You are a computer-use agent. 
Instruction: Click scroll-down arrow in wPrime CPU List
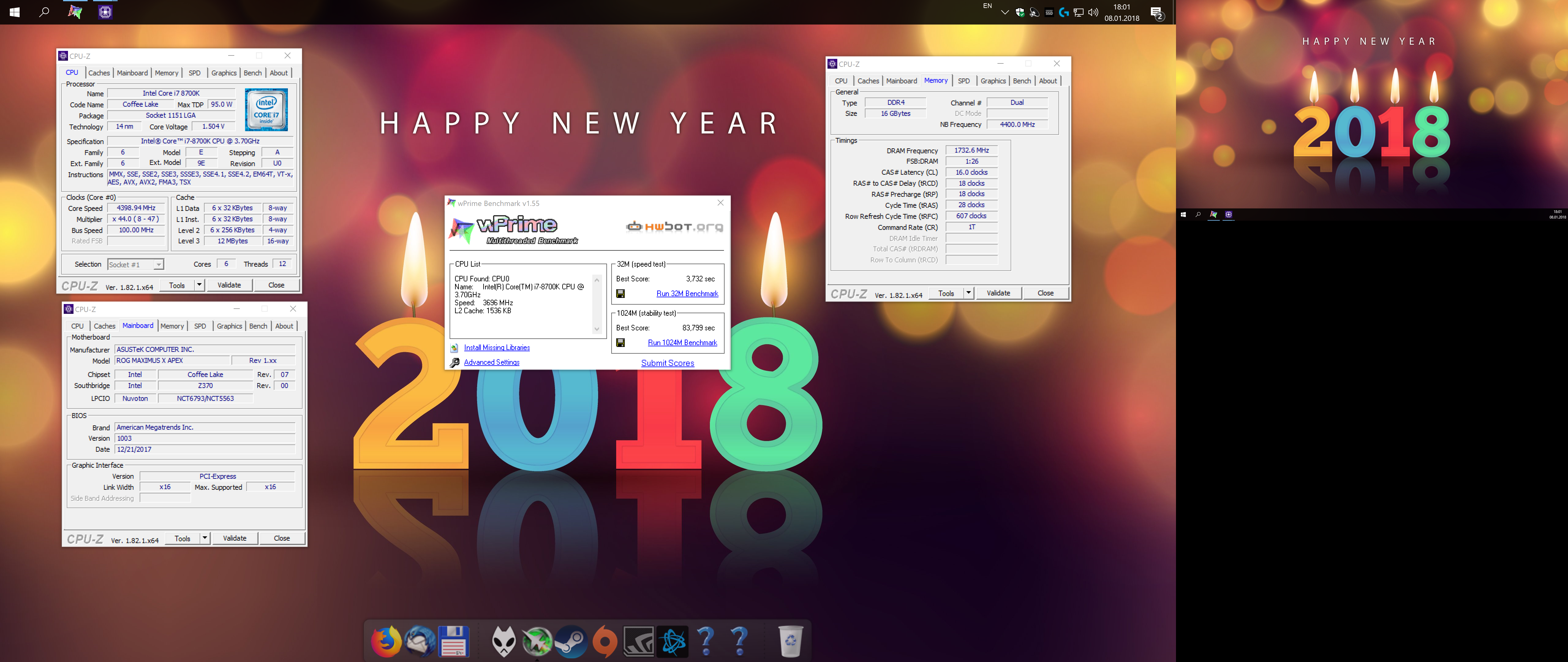[597, 329]
